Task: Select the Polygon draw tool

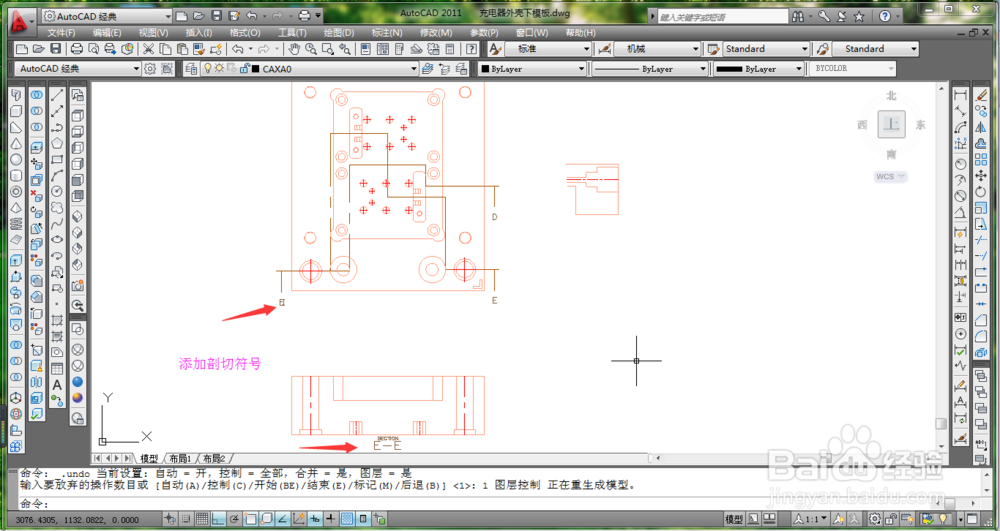Action: 57,143
